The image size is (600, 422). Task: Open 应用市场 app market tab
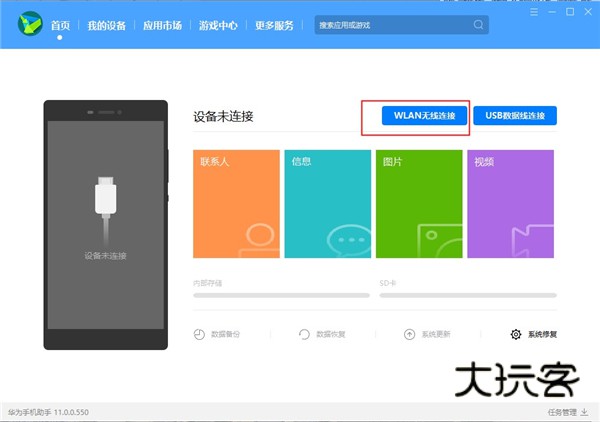(162, 25)
